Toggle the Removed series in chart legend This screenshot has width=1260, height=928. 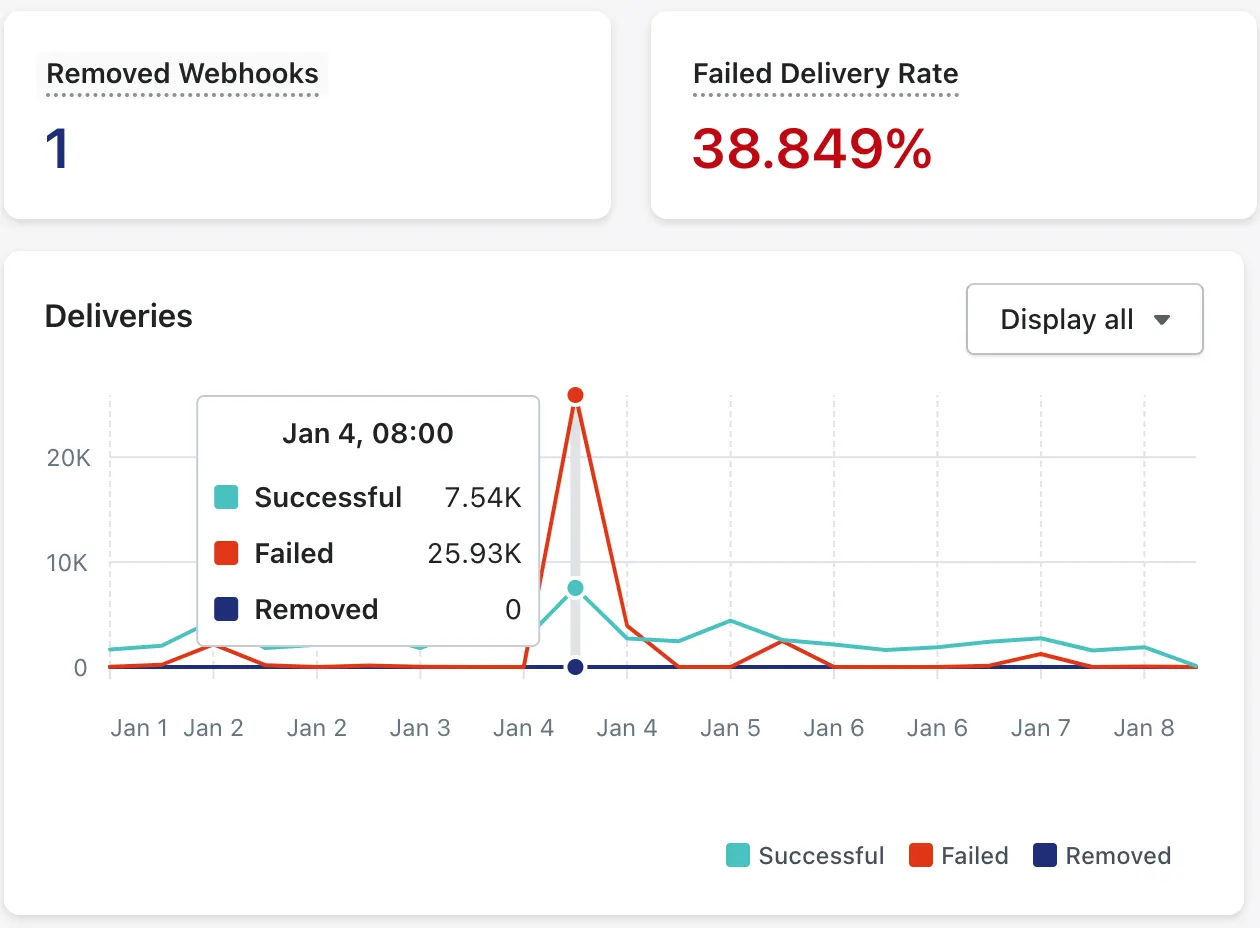pyautogui.click(x=1102, y=856)
